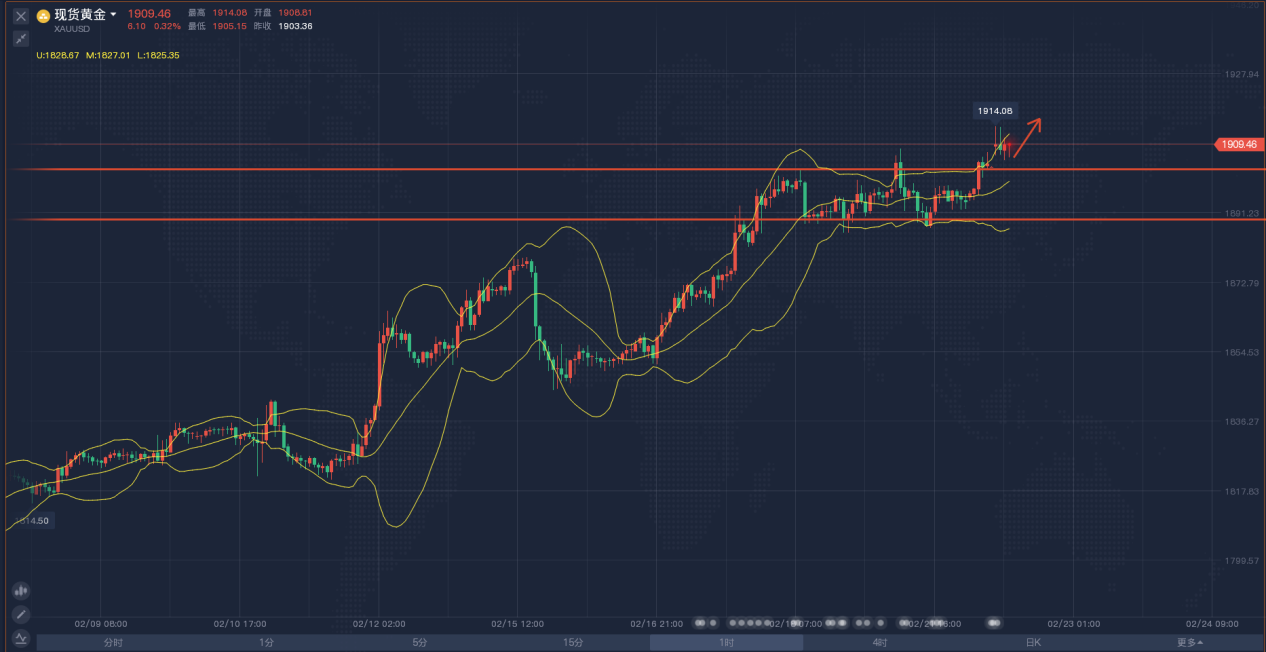Click the large 1909.46 price in the header

point(148,14)
